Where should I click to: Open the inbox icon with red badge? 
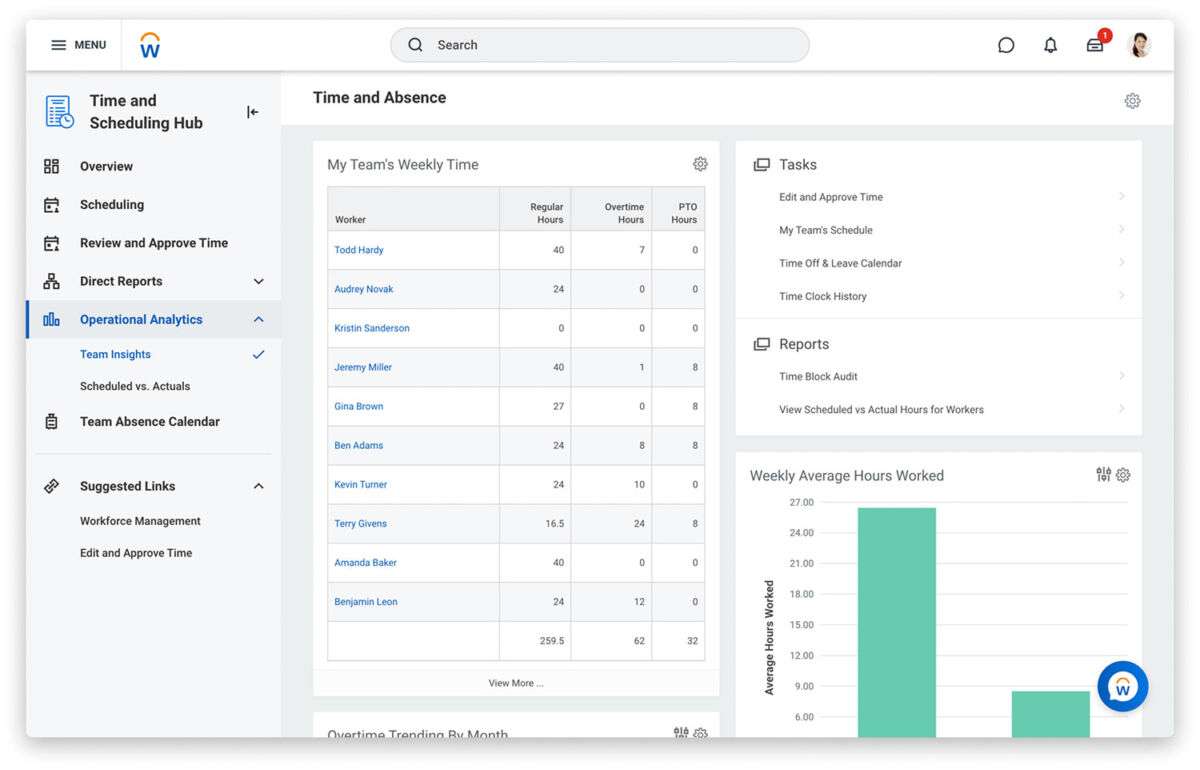pos(1094,44)
